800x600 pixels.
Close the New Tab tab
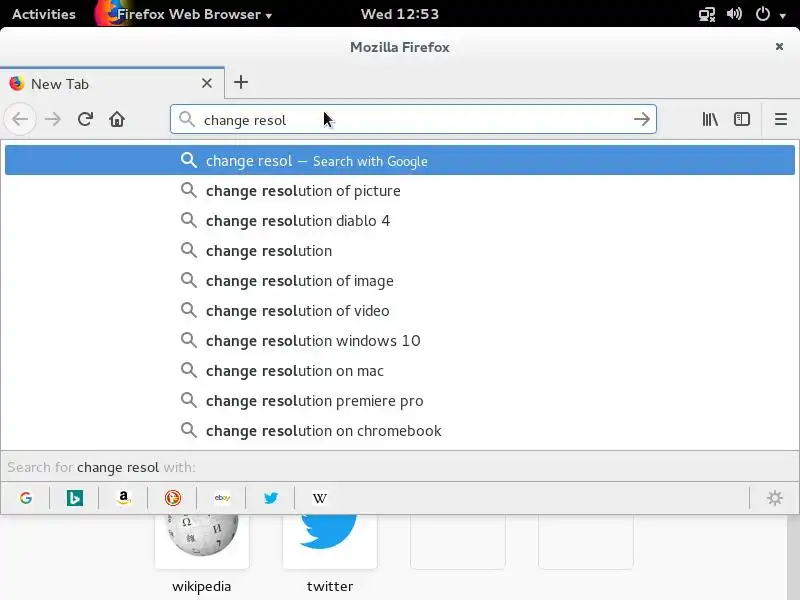coord(207,83)
